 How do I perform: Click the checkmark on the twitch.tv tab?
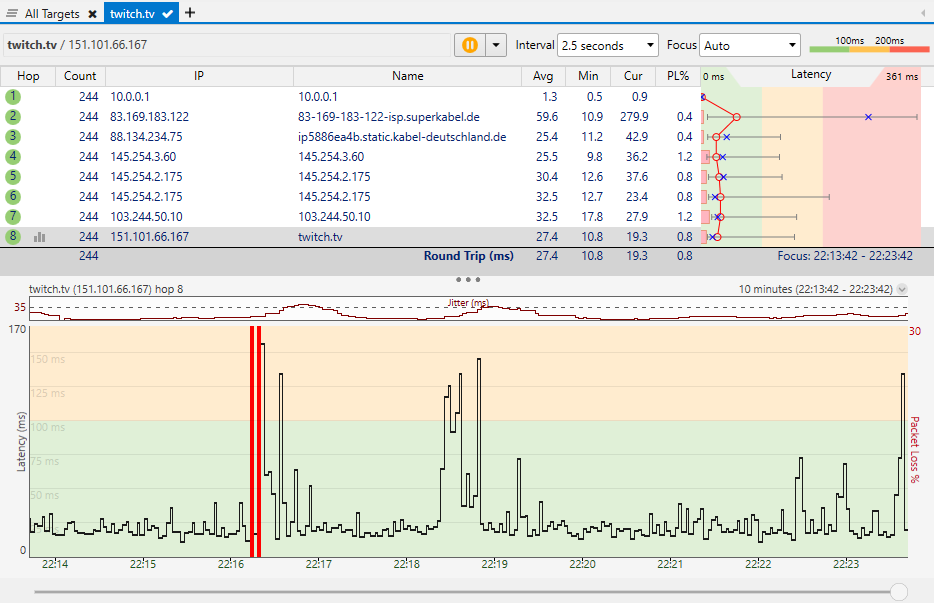(x=168, y=14)
